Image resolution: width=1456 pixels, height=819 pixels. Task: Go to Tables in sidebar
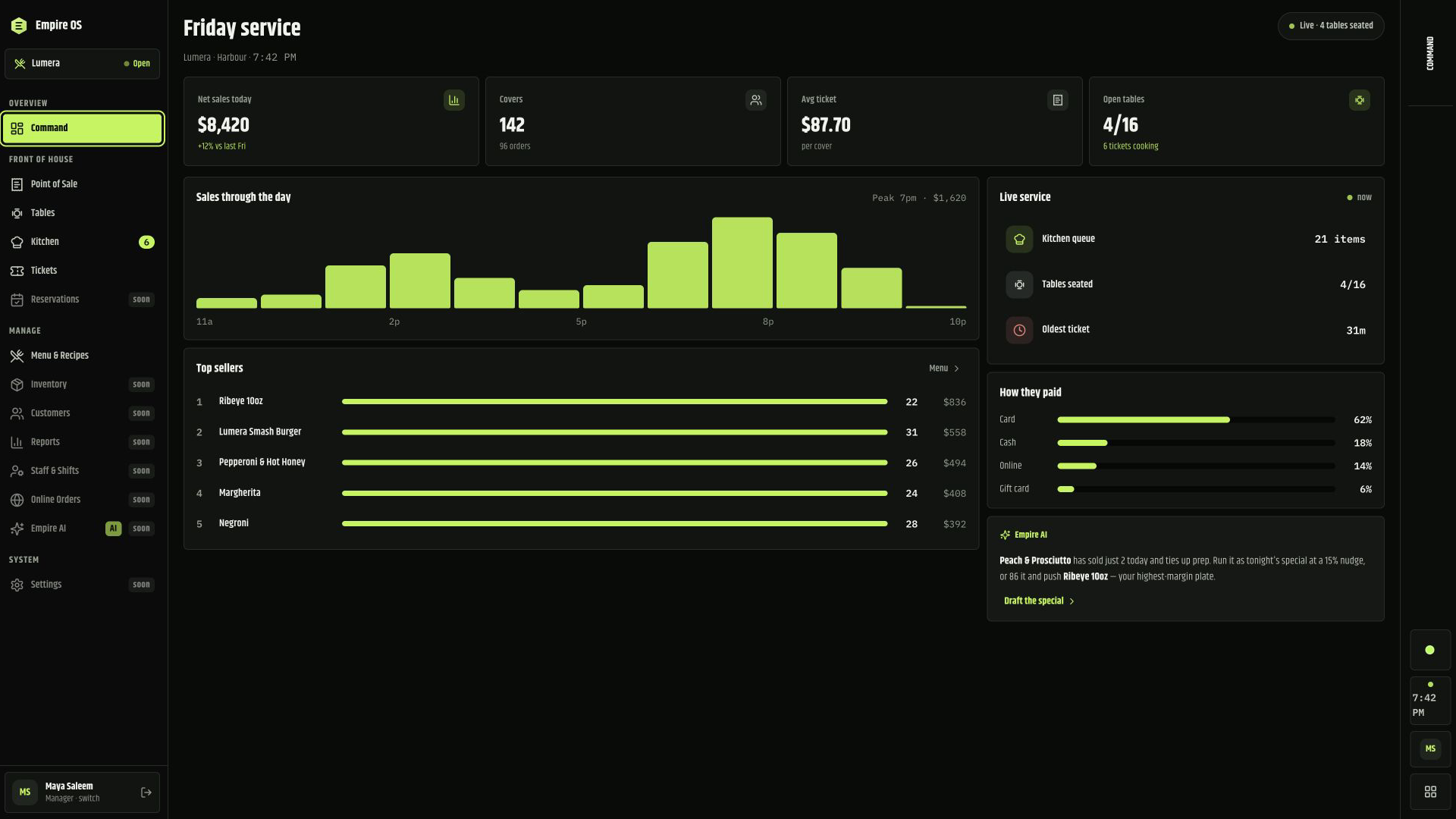(x=82, y=213)
